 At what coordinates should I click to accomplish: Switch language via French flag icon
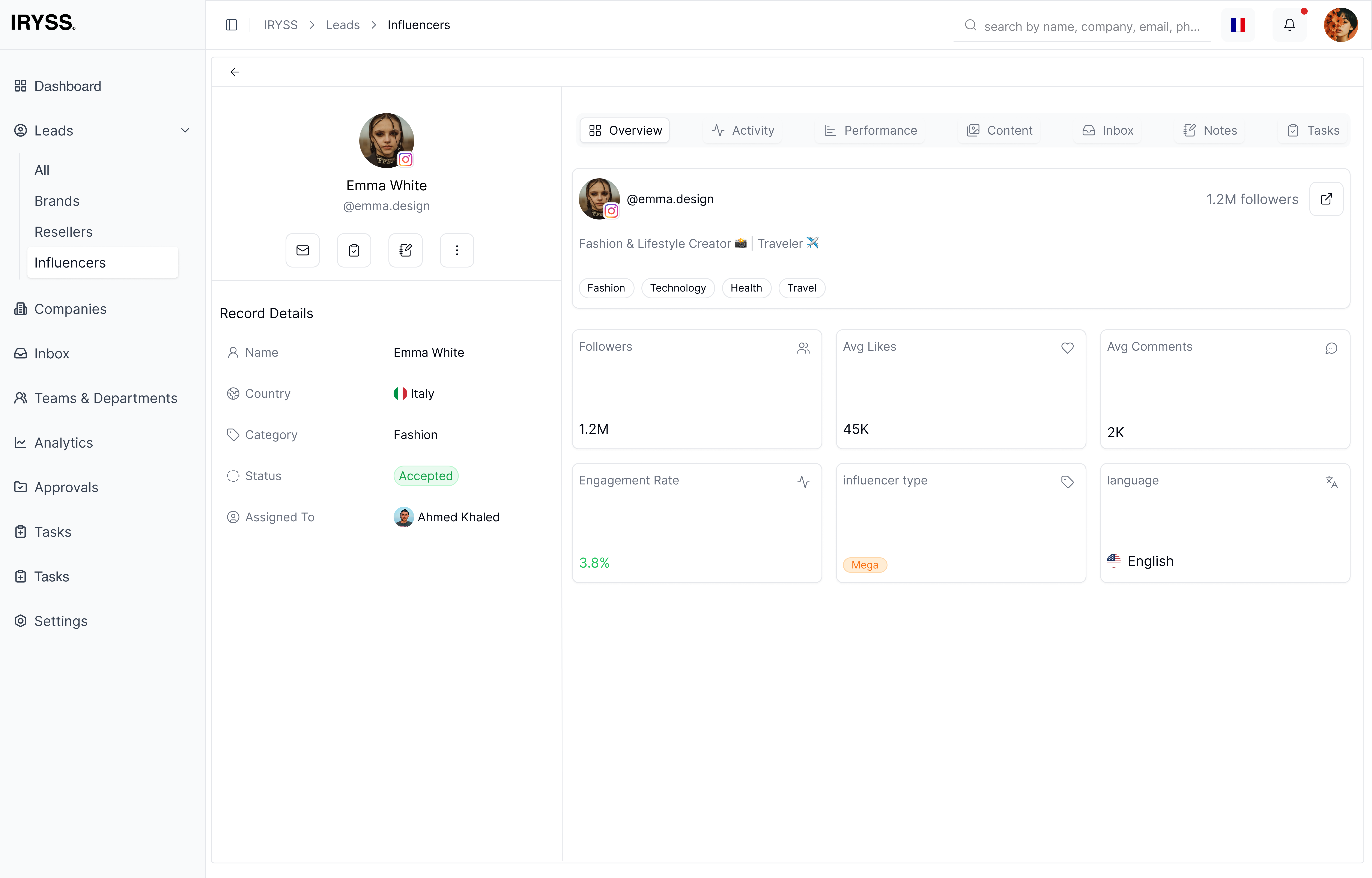point(1238,25)
